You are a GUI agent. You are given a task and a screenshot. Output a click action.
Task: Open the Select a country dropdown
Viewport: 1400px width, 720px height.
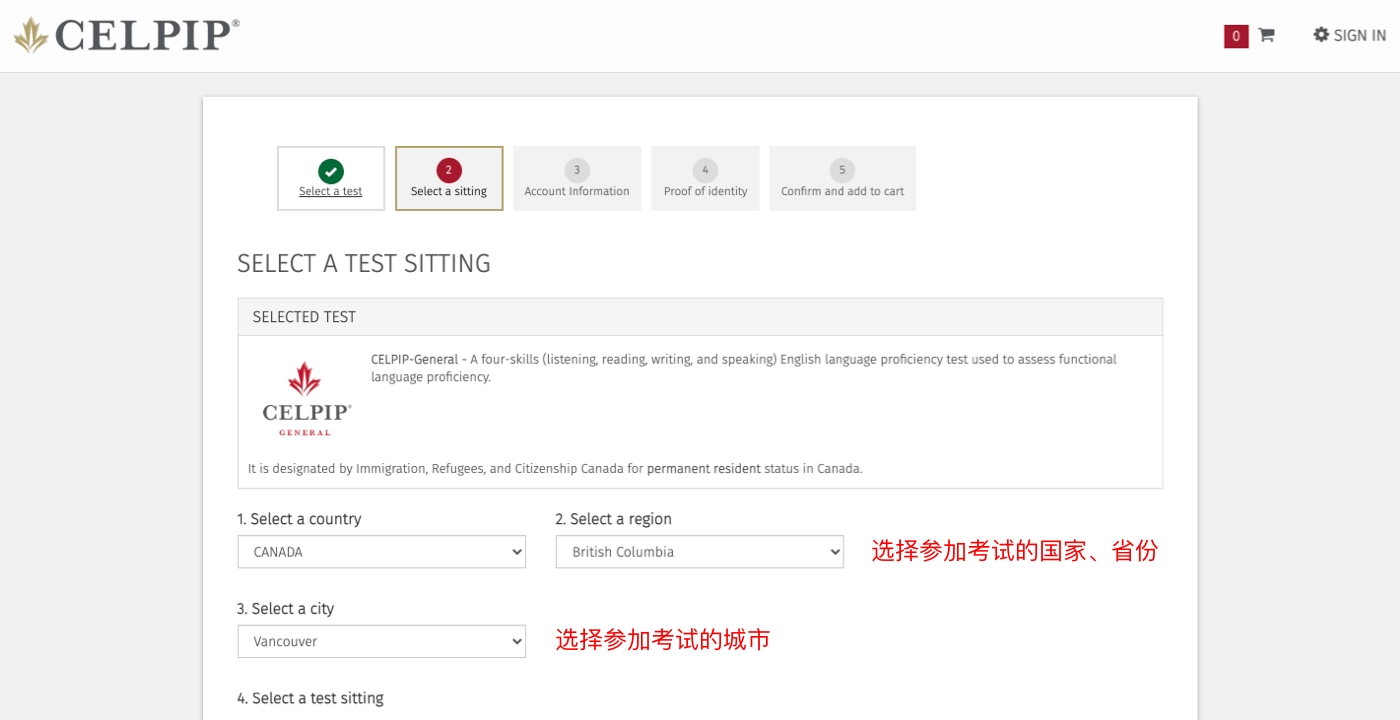pos(381,552)
